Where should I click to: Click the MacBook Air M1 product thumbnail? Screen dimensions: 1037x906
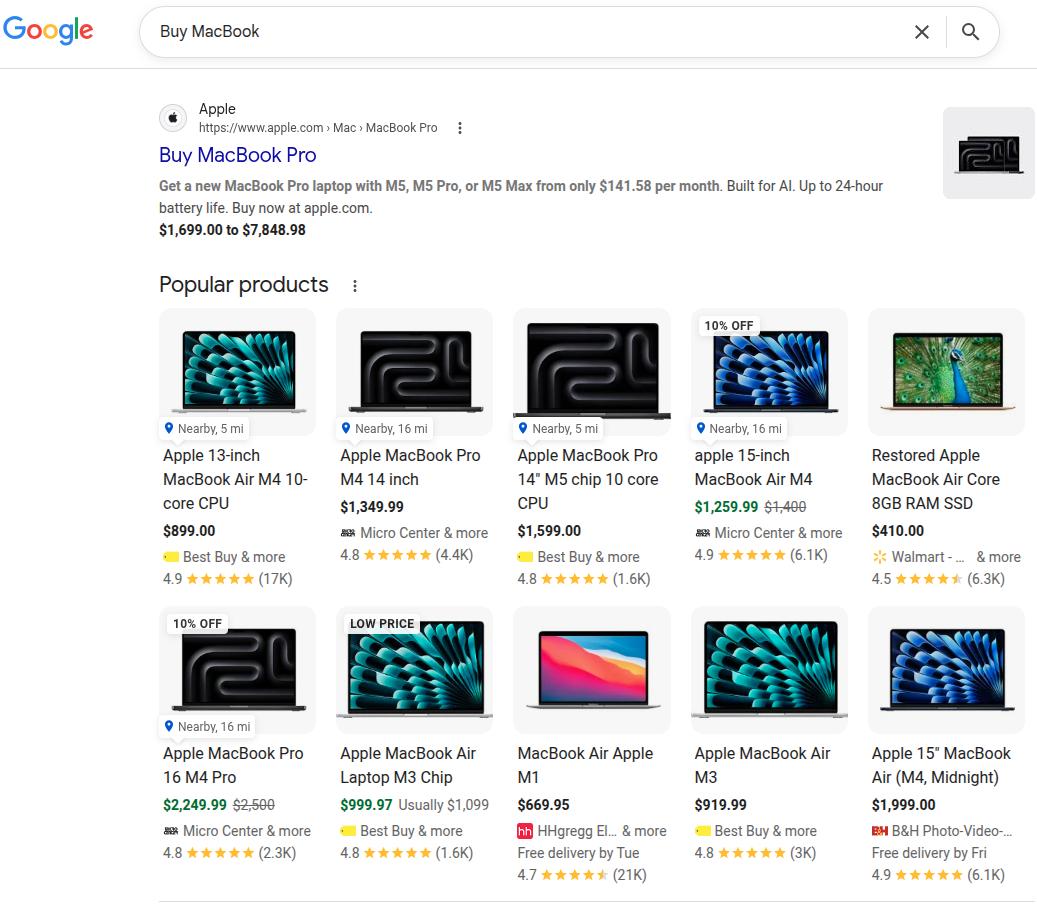[x=591, y=670]
